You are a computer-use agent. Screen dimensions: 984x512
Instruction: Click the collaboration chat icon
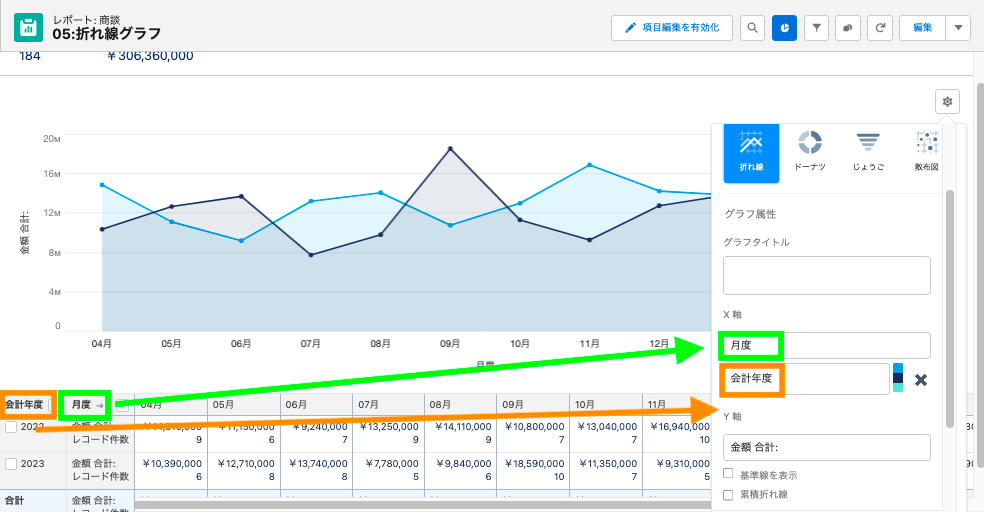pos(848,28)
